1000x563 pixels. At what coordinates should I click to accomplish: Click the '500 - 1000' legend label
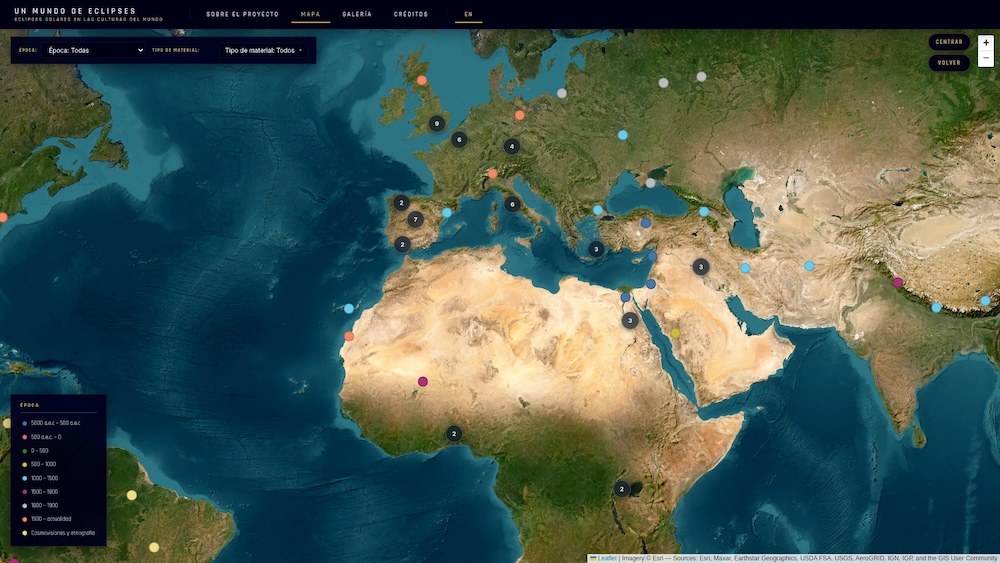pyautogui.click(x=43, y=465)
